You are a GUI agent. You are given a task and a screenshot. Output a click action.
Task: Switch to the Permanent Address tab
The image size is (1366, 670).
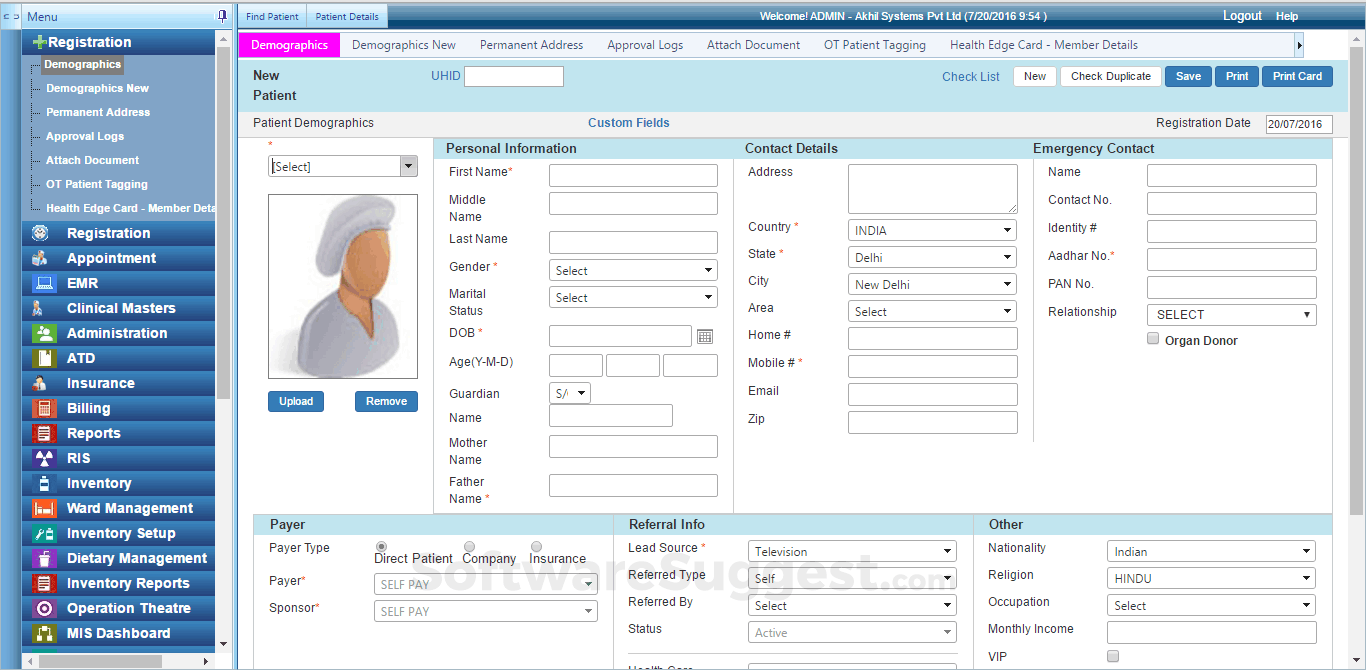531,44
